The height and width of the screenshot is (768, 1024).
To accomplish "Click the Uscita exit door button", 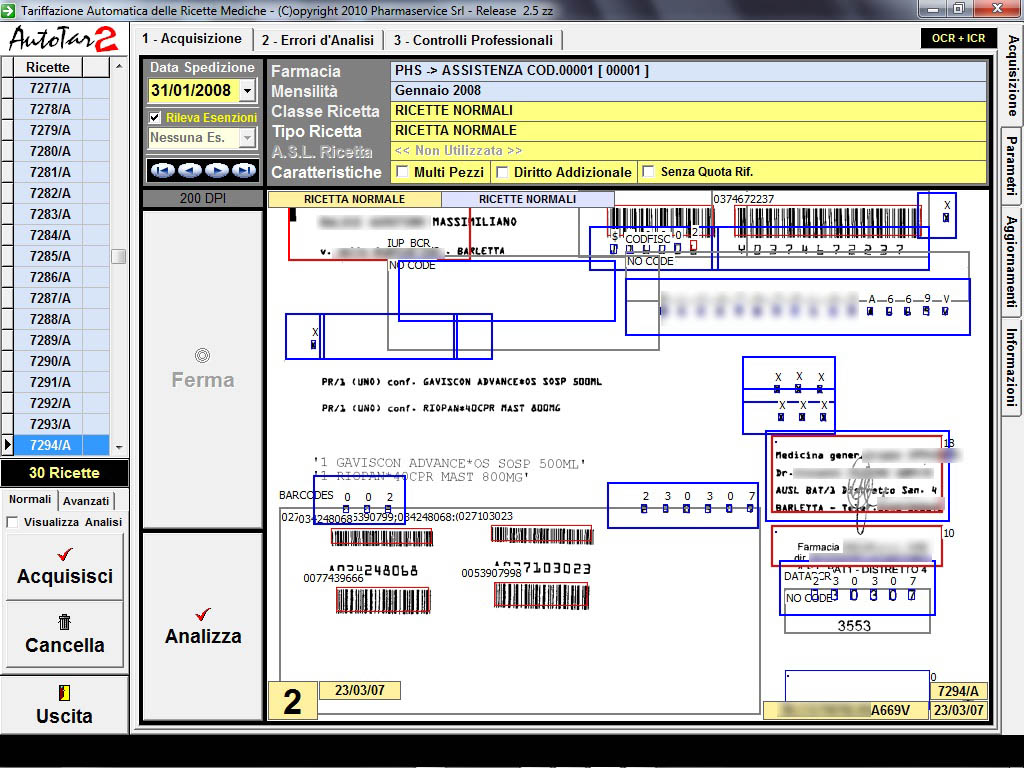I will coord(64,705).
